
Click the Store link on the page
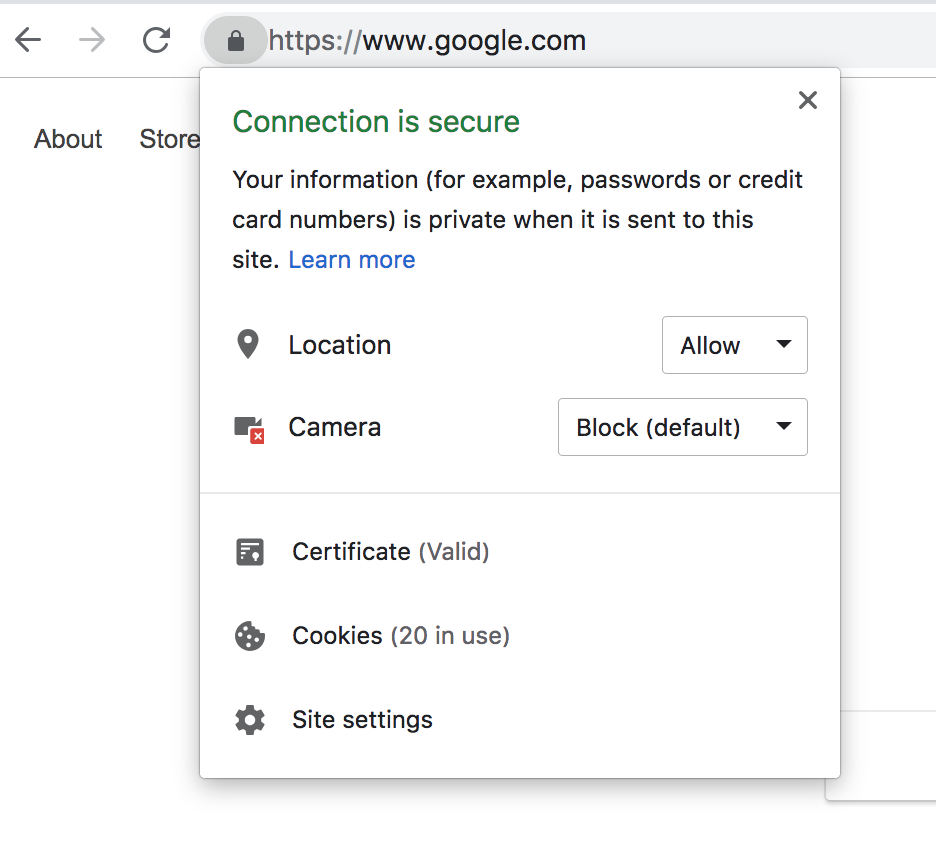[x=168, y=139]
